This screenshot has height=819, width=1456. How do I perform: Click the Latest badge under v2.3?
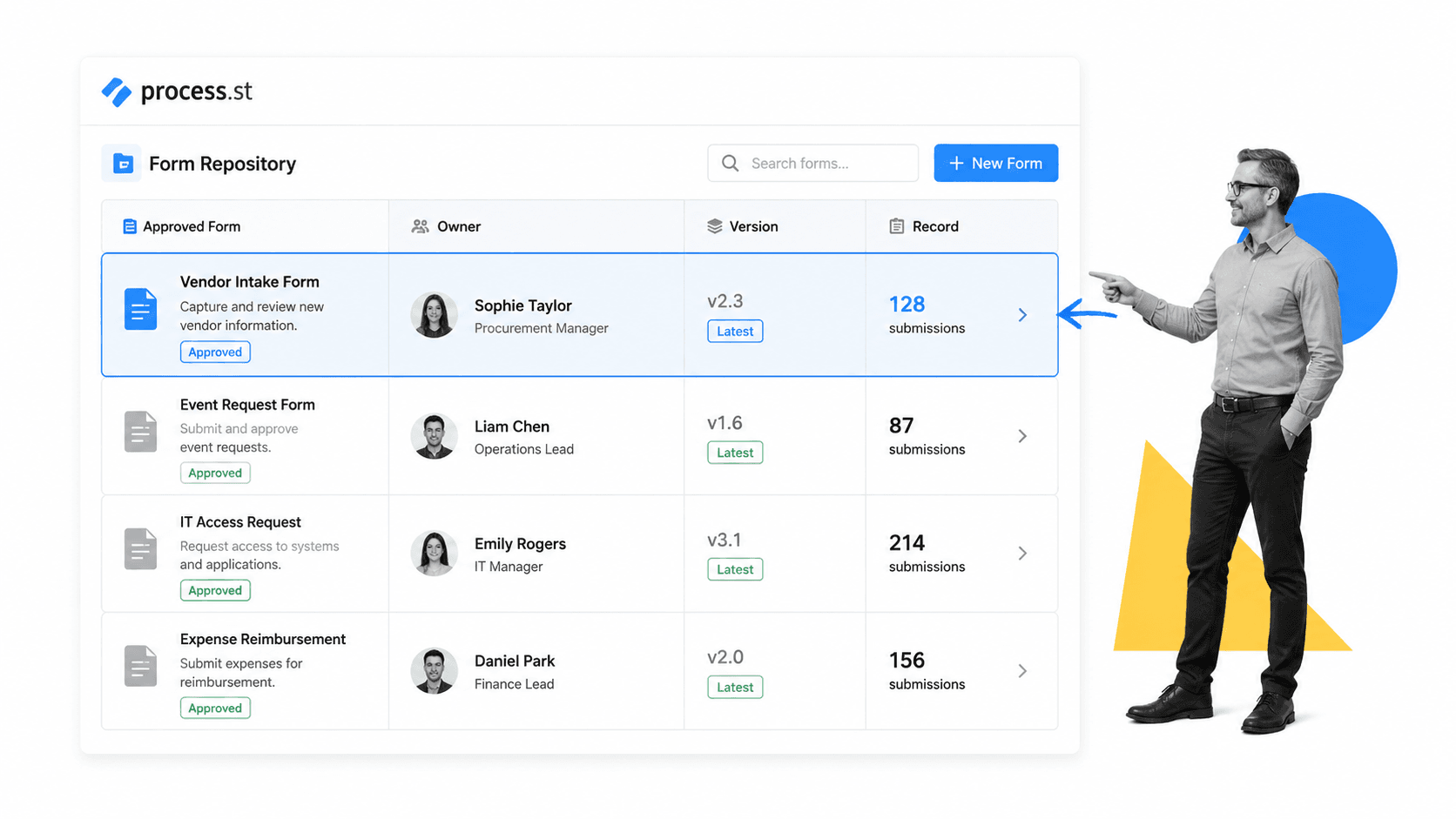pyautogui.click(x=735, y=332)
